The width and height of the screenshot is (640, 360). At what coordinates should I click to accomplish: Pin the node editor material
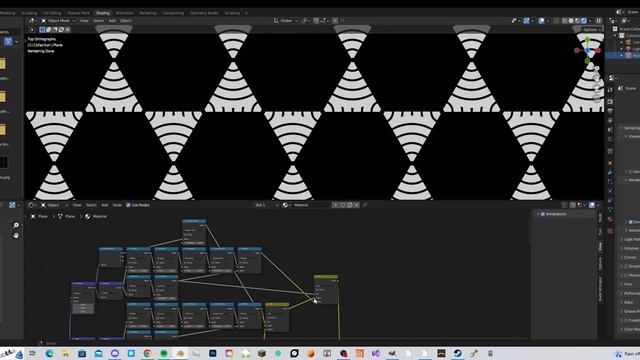click(365, 205)
